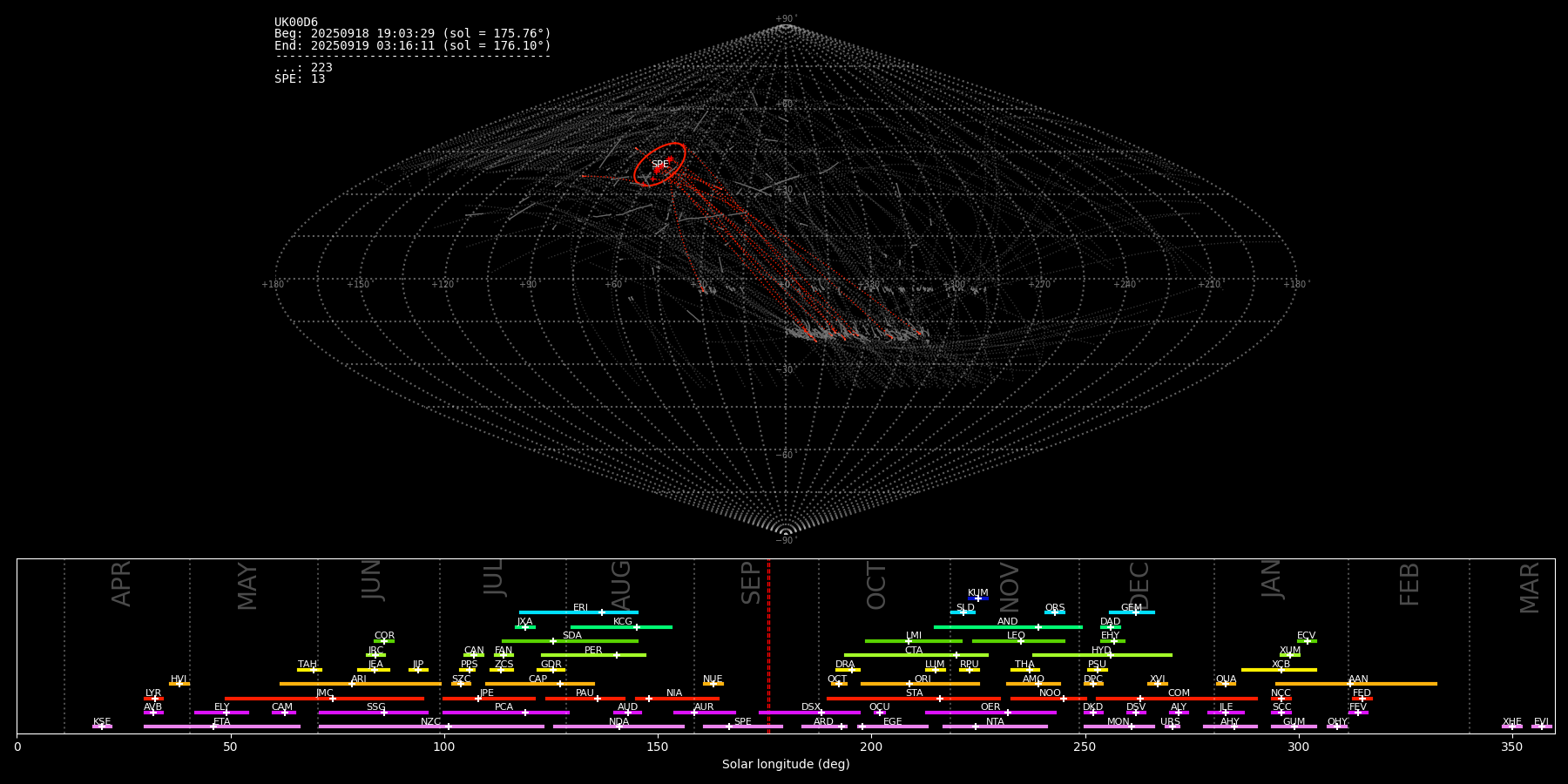This screenshot has height=784, width=1568.
Task: Click the ERI shower bar
Action: coord(578,612)
